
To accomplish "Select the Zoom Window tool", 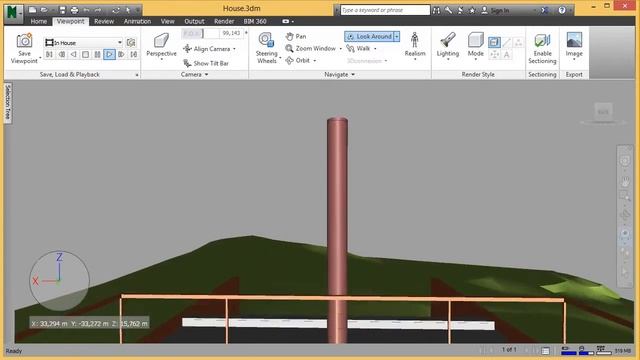I will (x=311, y=48).
